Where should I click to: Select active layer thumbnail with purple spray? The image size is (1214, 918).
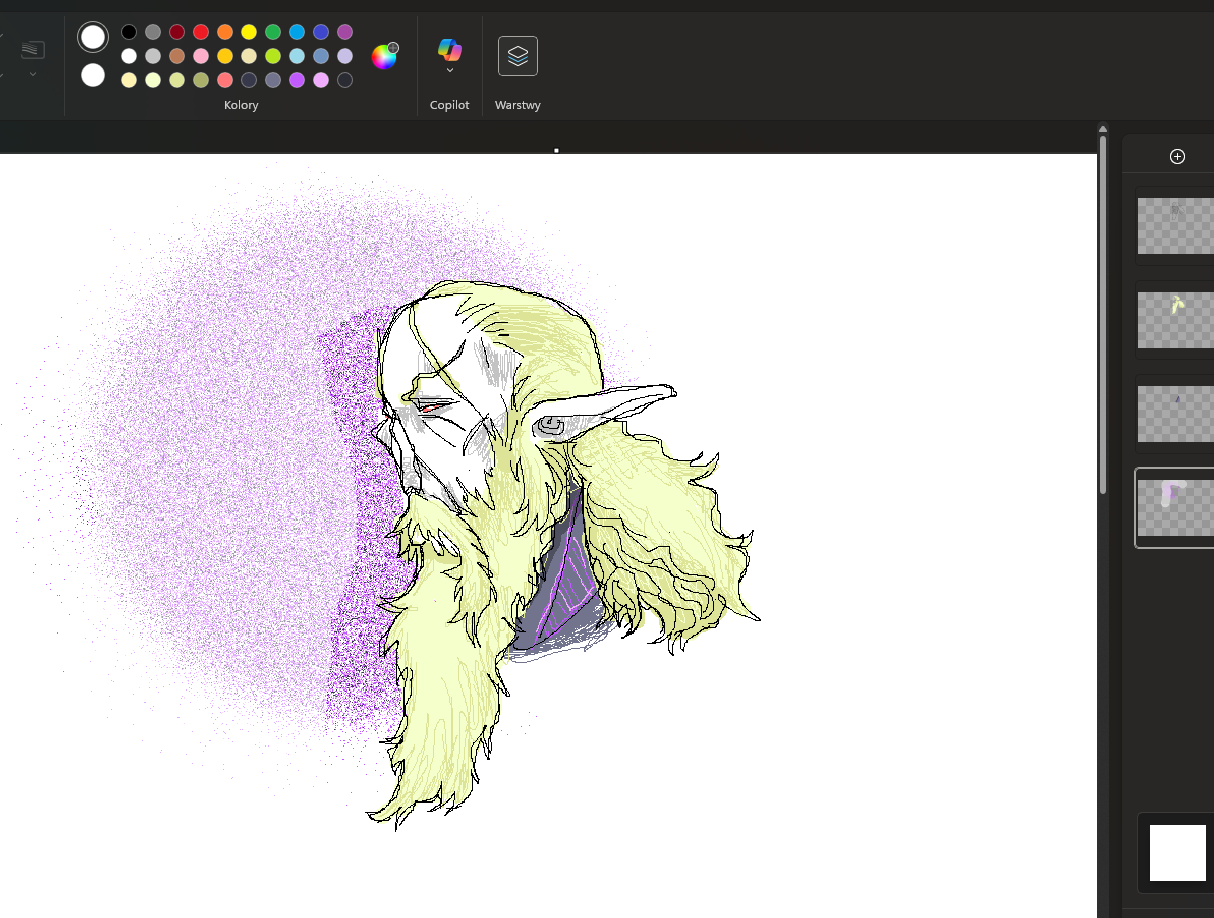pos(1176,508)
